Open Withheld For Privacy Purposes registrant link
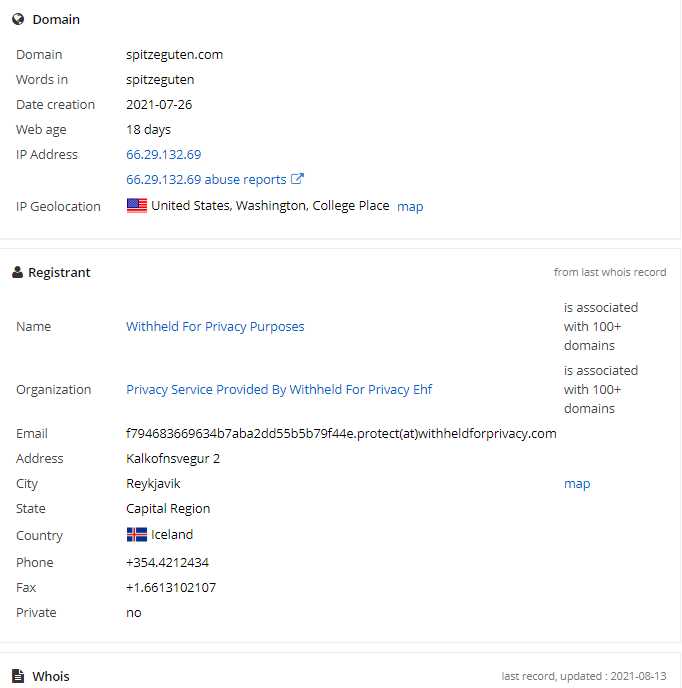 (215, 326)
